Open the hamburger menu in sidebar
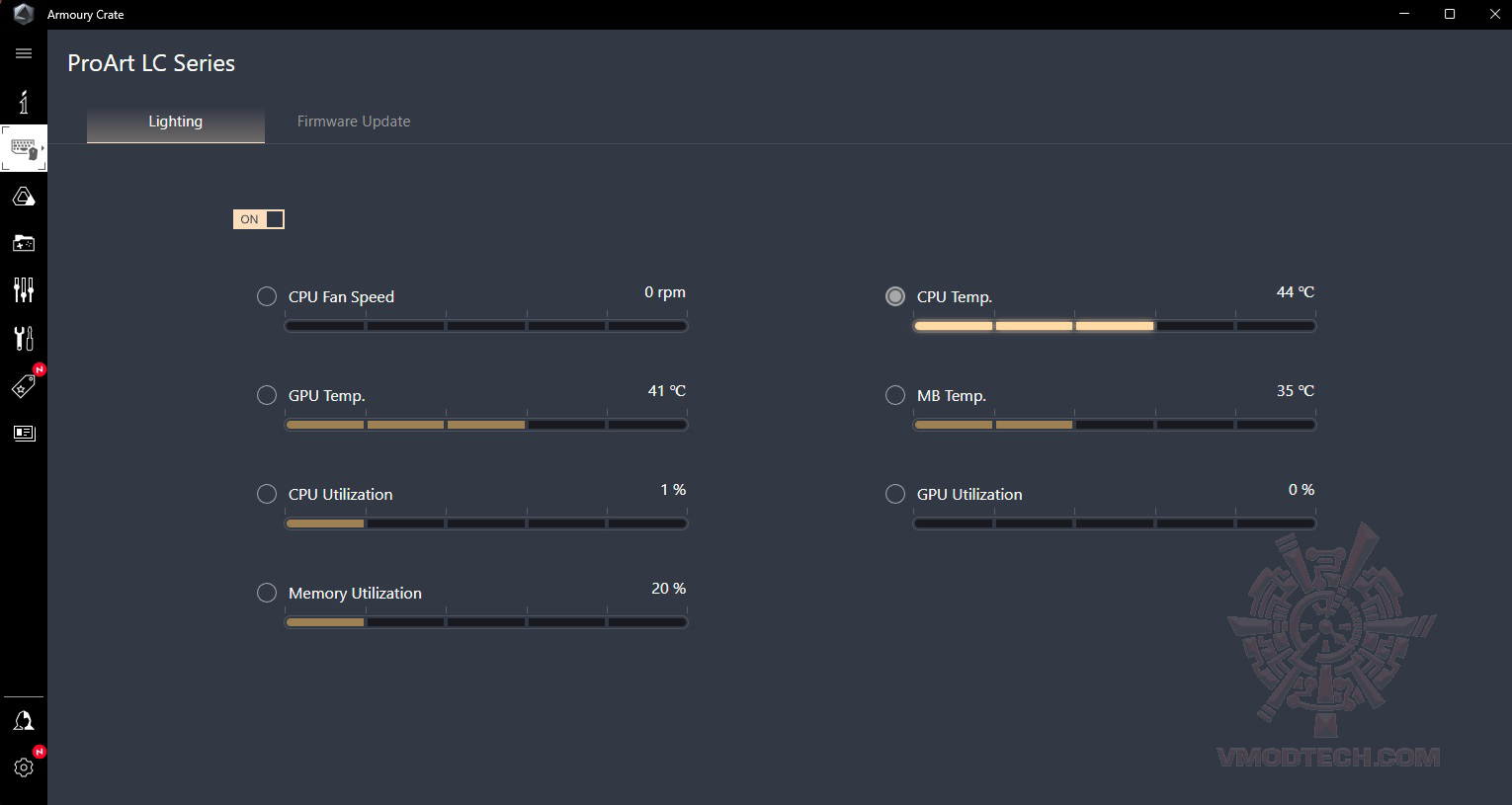 pos(24,53)
